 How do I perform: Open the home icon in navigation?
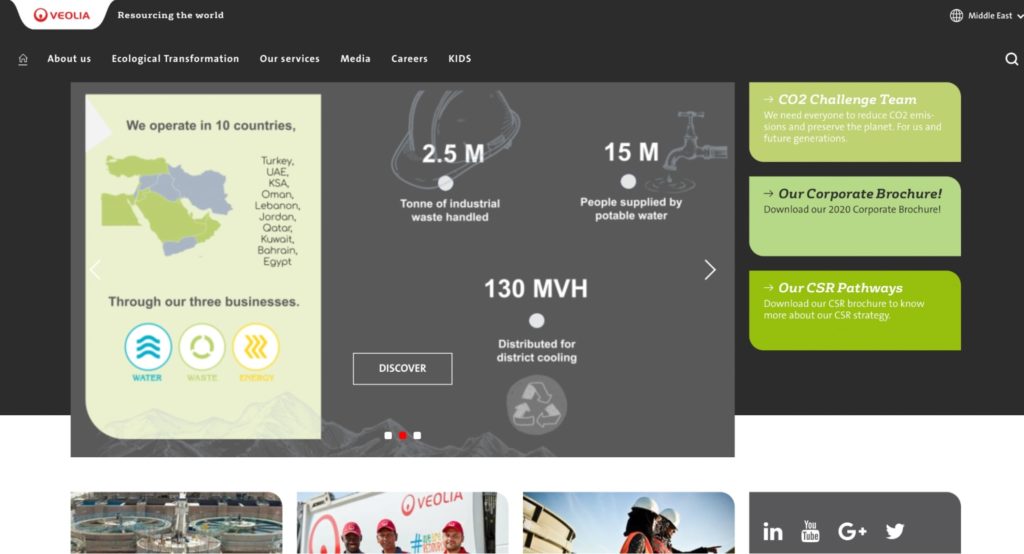(23, 59)
